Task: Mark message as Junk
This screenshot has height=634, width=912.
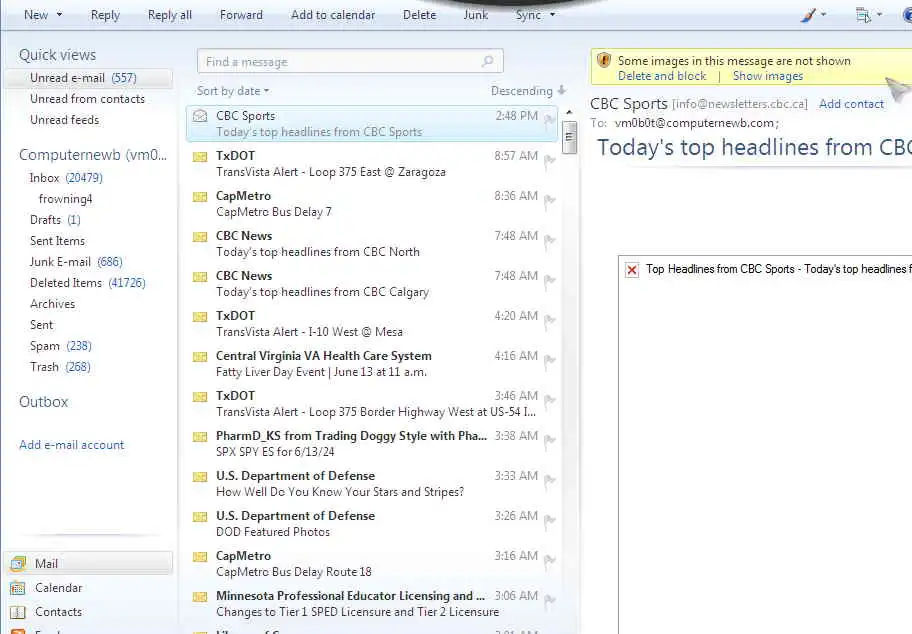Action: (475, 15)
